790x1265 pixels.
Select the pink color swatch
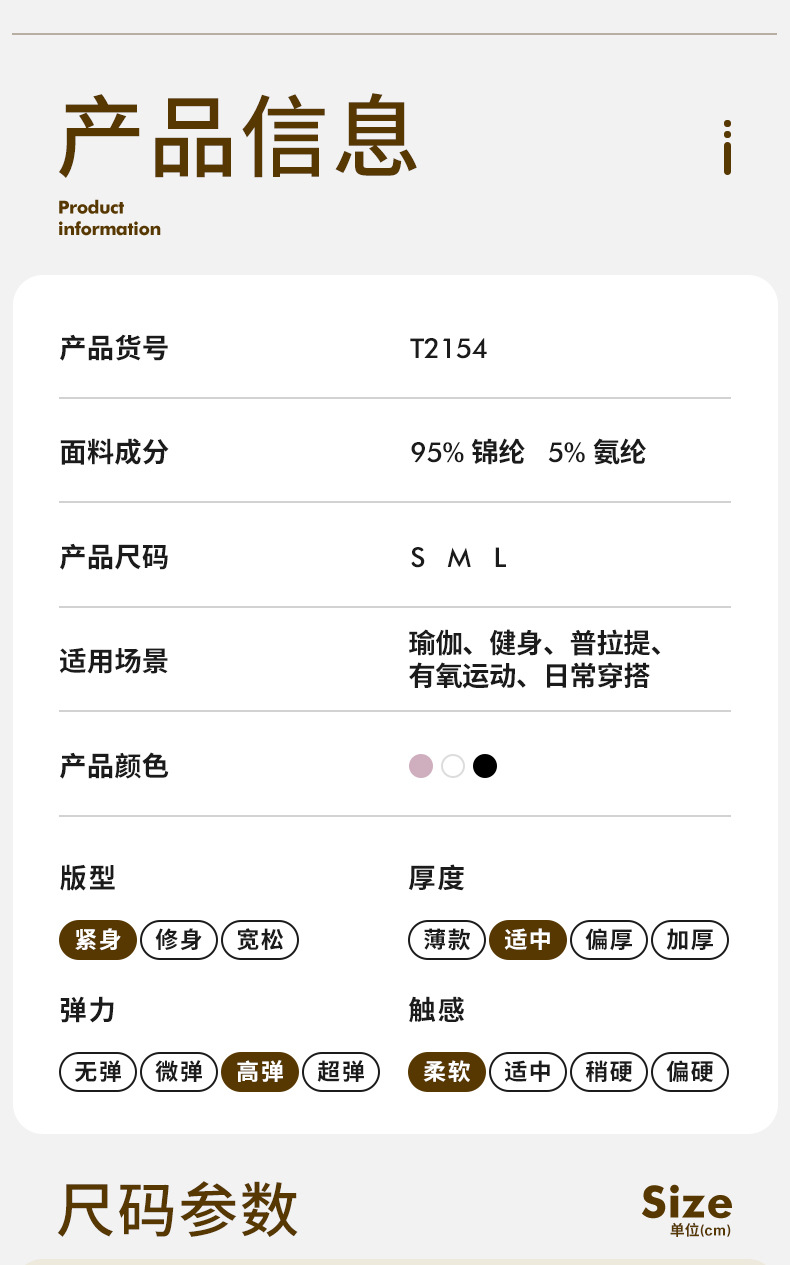click(x=421, y=766)
